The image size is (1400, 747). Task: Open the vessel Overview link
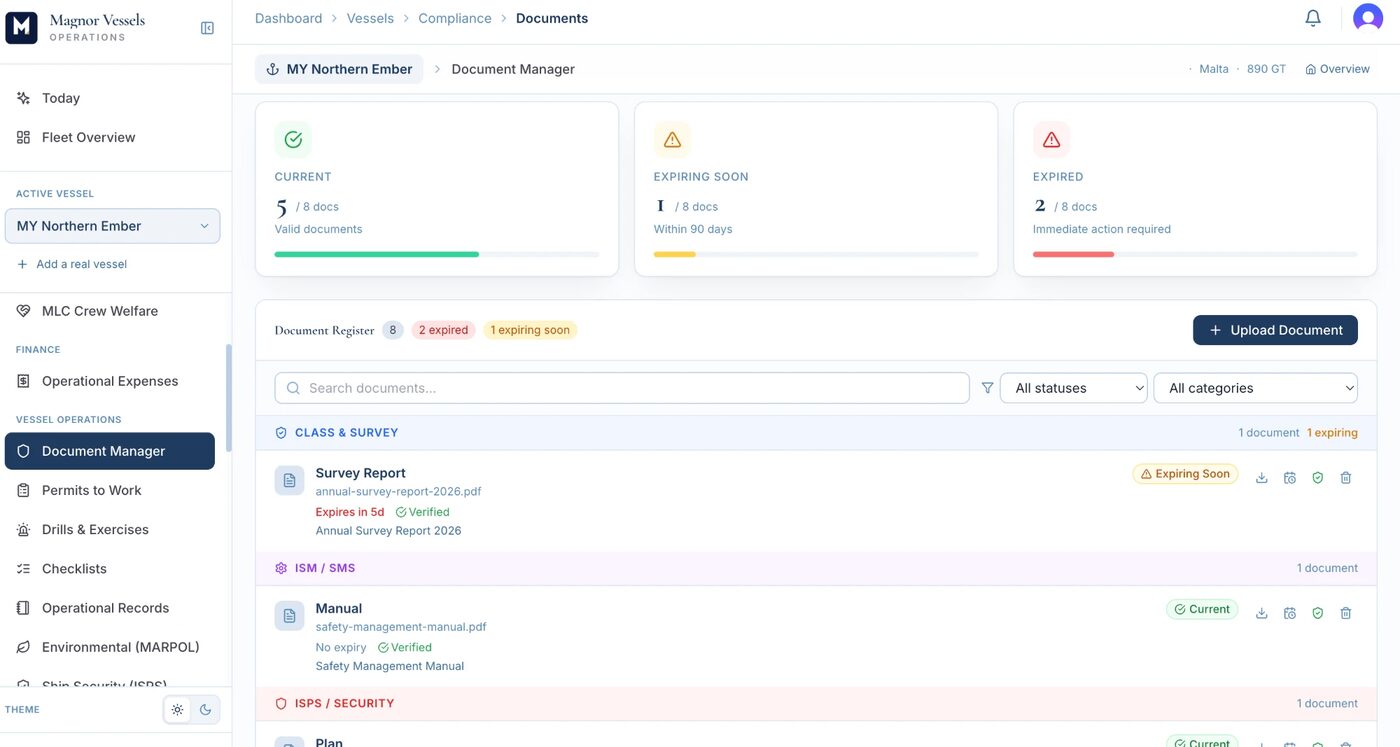[1338, 69]
